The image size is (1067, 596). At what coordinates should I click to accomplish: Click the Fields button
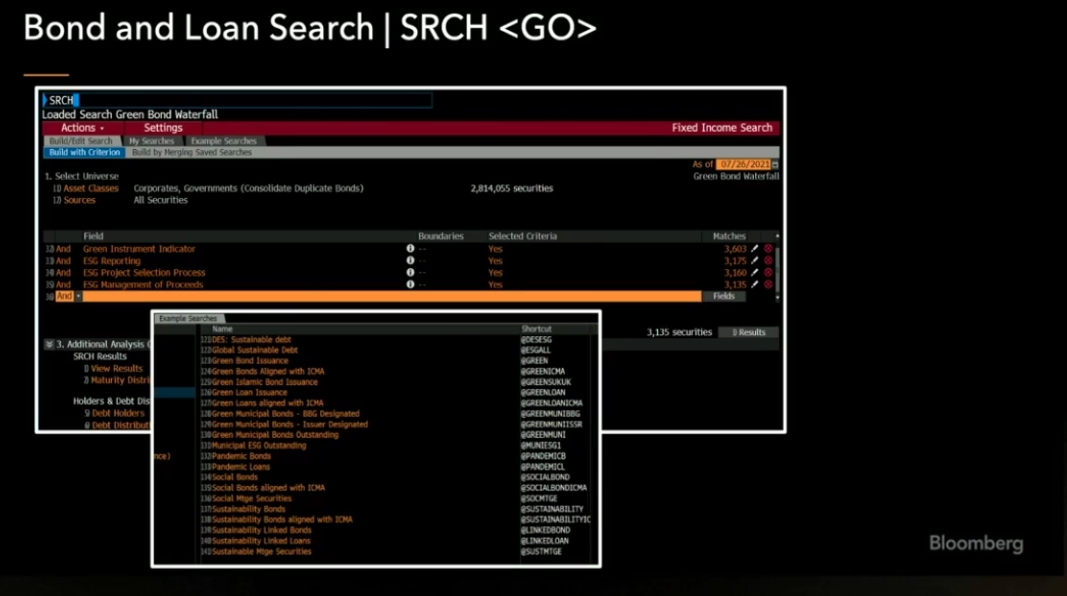(723, 297)
